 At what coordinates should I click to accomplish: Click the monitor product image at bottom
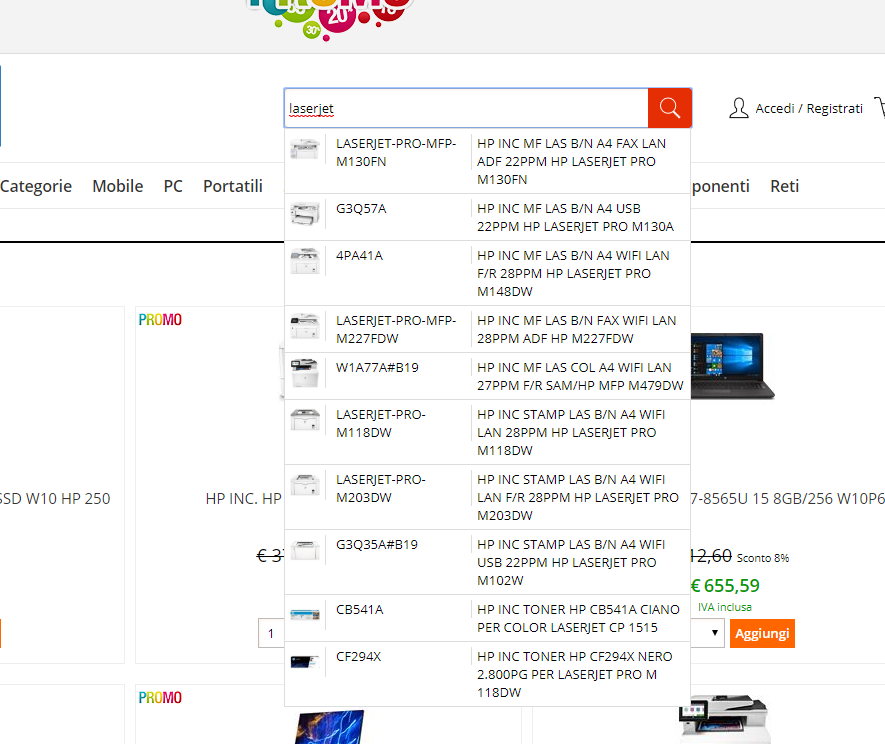pos(329,727)
